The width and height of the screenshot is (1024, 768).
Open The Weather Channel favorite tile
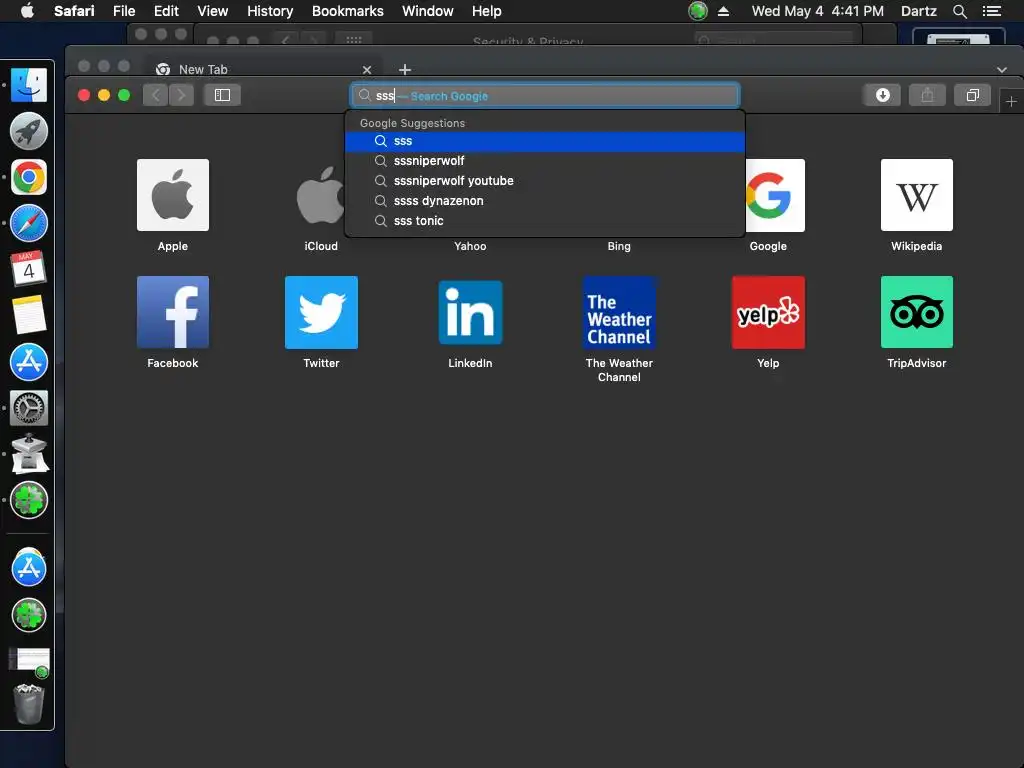tap(619, 312)
